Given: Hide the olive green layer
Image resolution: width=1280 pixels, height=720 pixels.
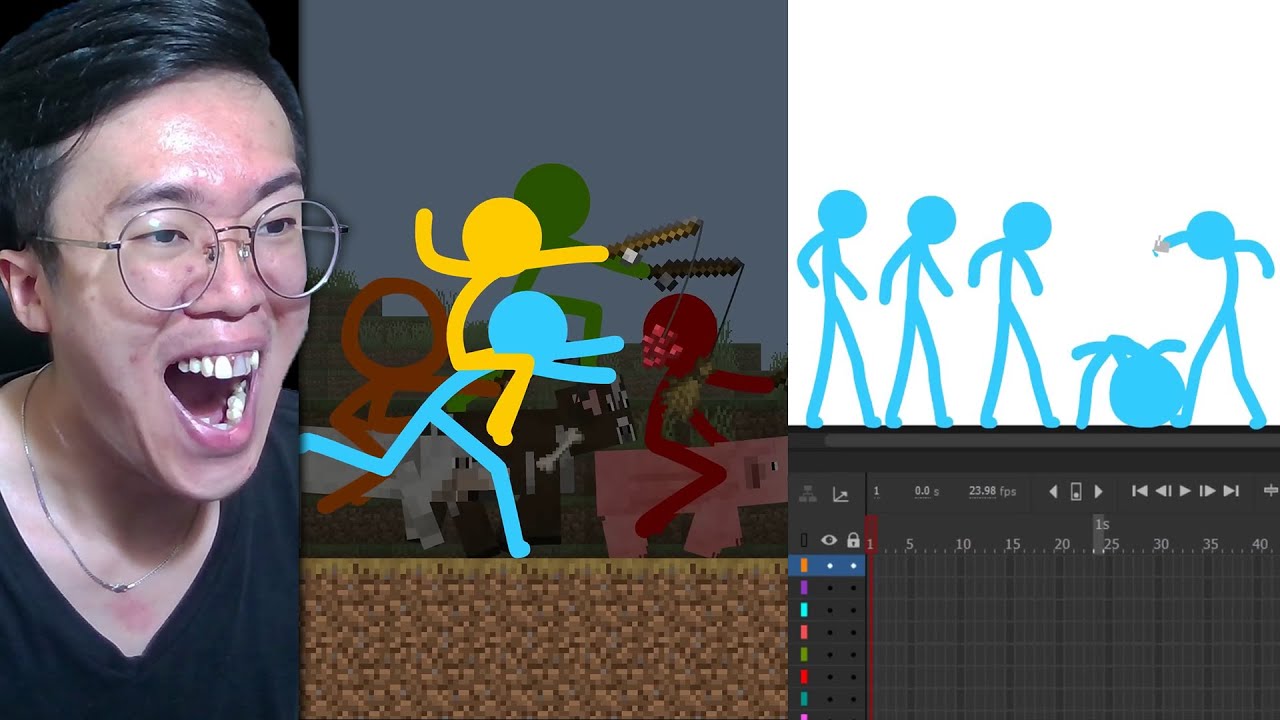Looking at the screenshot, I should (829, 654).
